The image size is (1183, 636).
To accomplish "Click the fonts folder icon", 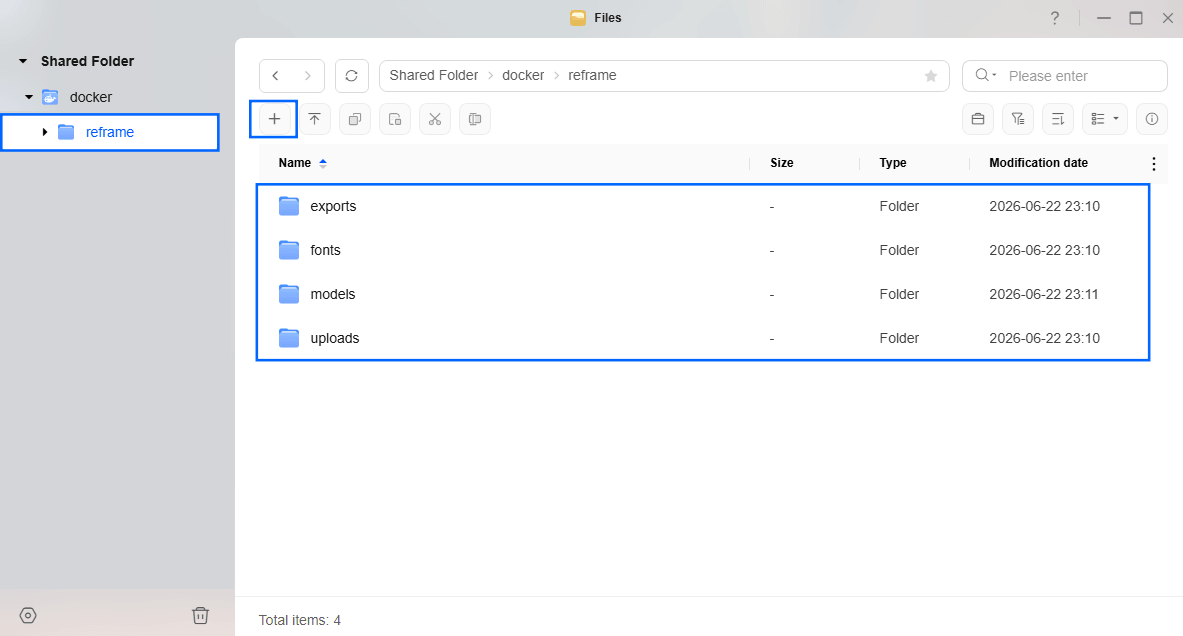I will coord(289,250).
